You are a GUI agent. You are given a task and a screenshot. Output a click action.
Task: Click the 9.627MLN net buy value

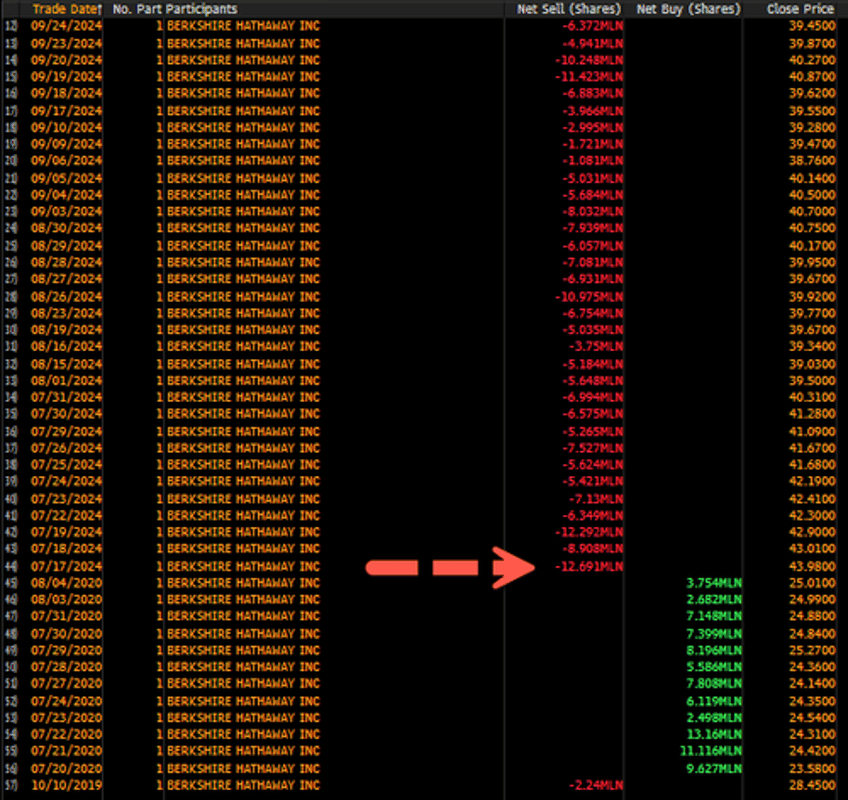click(x=714, y=769)
